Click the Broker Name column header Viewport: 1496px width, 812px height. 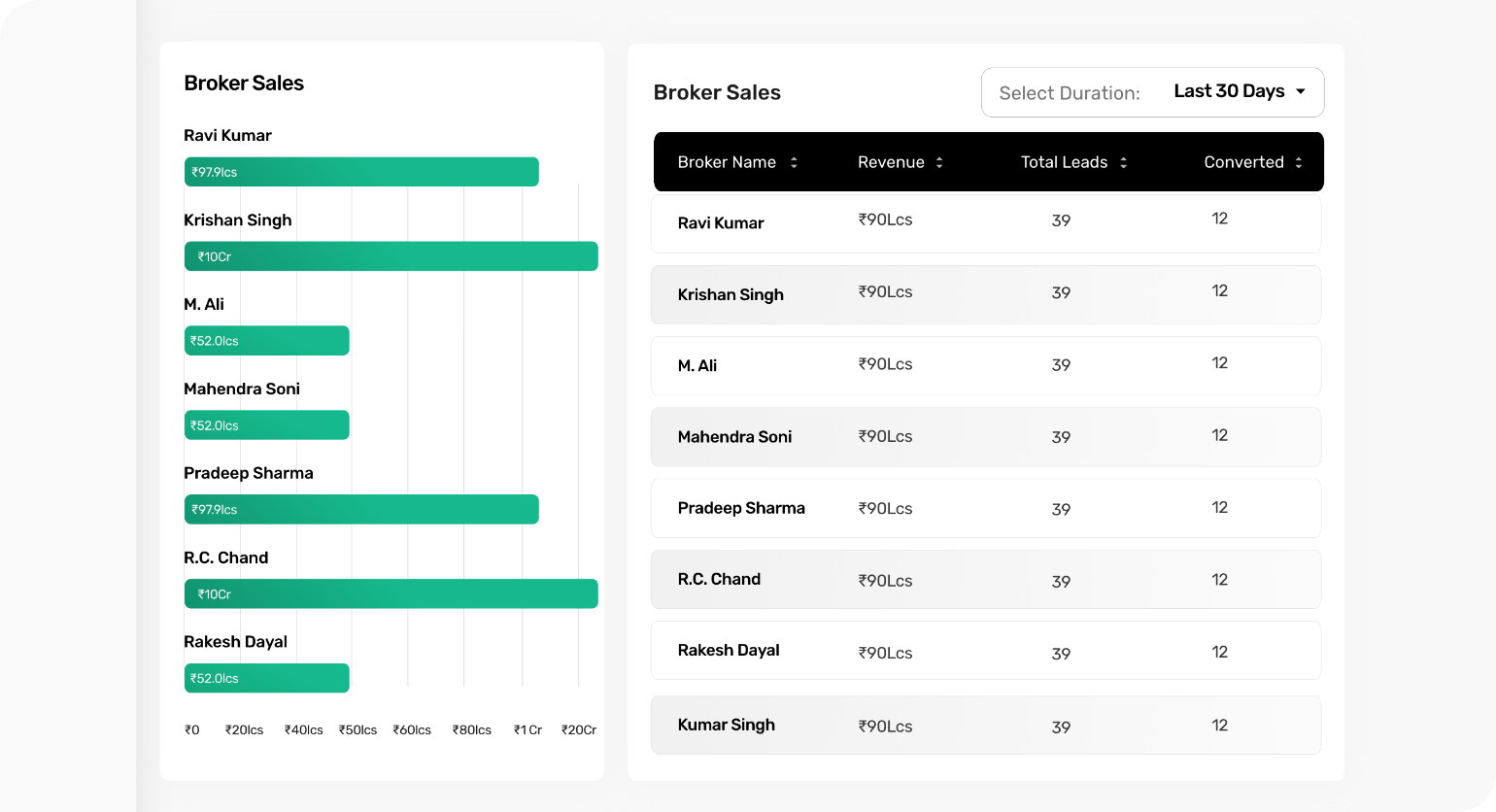coord(727,162)
